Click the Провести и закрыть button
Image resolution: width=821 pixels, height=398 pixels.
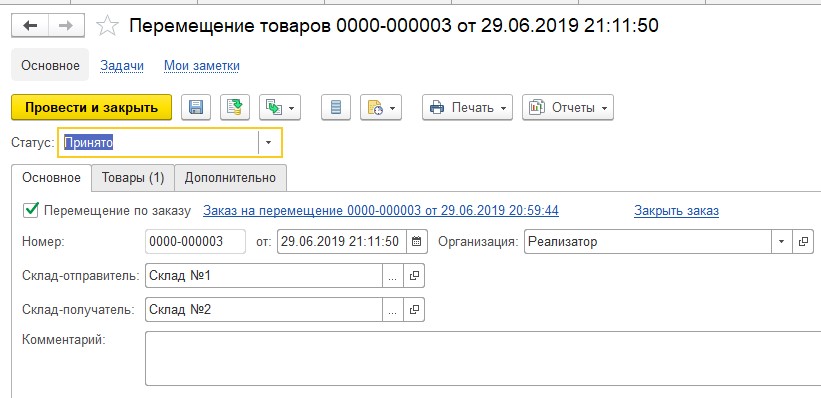91,107
